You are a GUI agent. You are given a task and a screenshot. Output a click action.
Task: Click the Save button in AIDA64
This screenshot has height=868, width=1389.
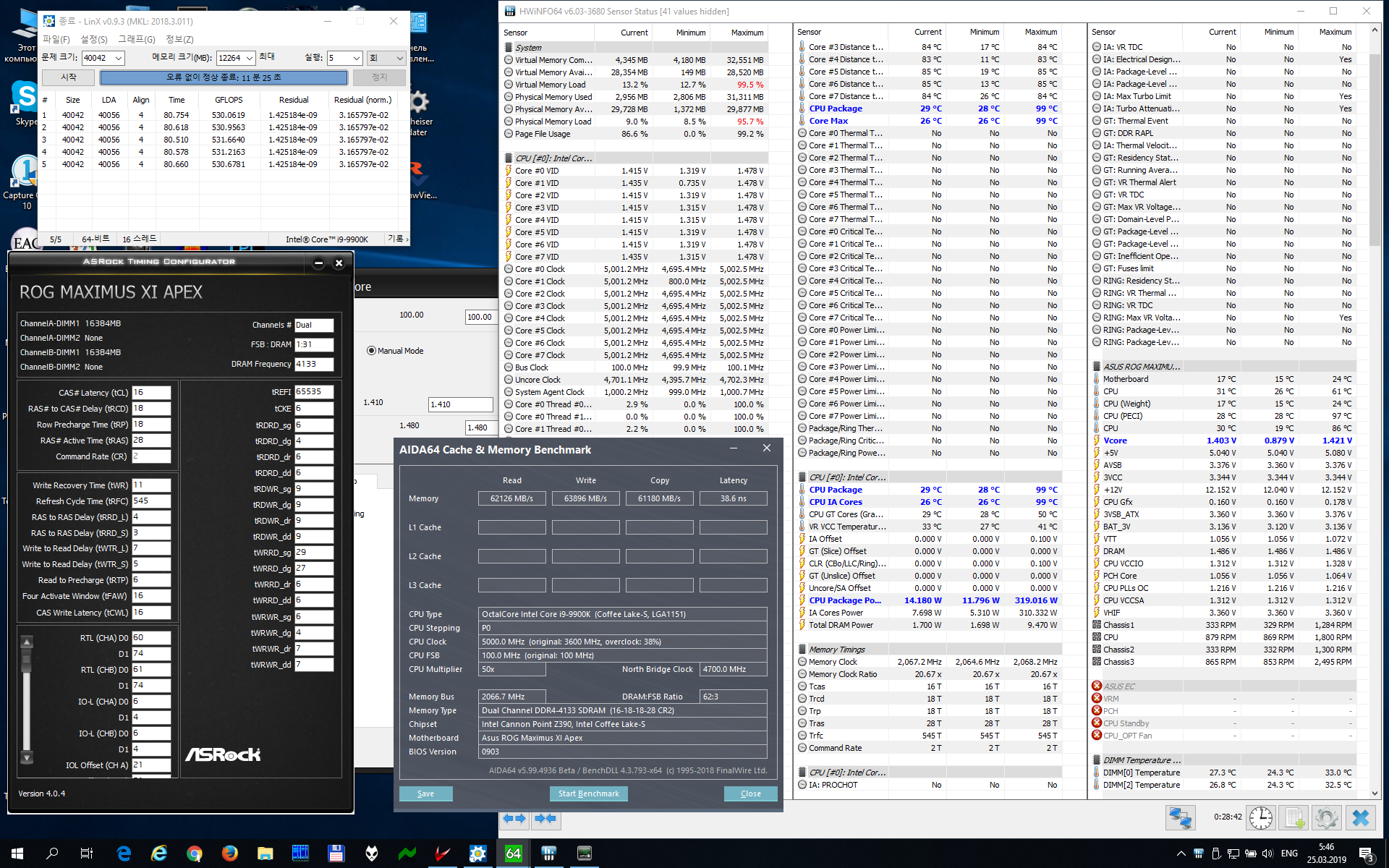click(x=425, y=793)
